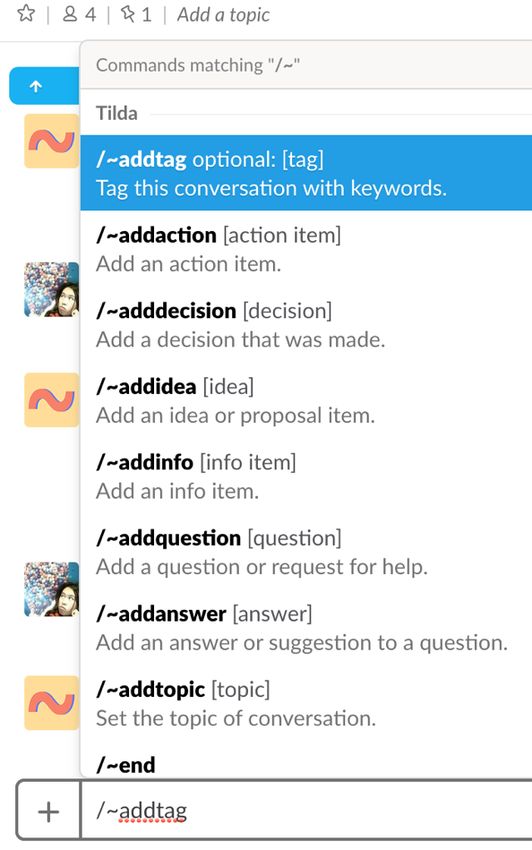Open the members list icon showing 4
Screen dimensions: 532x850
[x=79, y=14]
